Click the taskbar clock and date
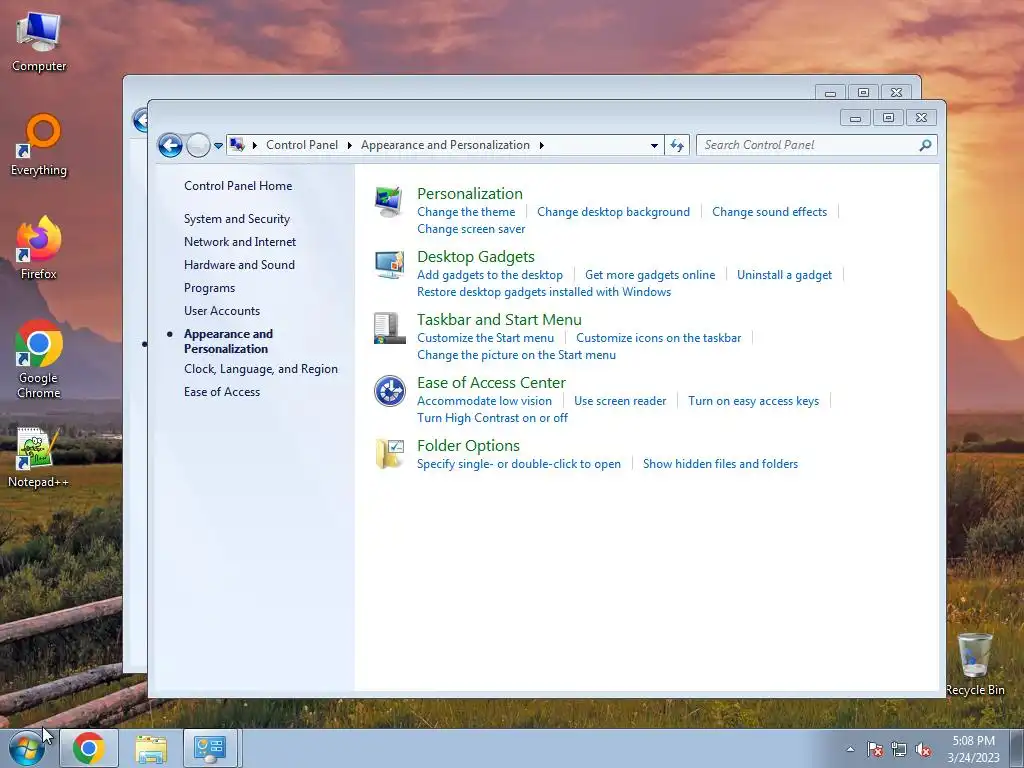Image resolution: width=1024 pixels, height=768 pixels. pyautogui.click(x=973, y=749)
